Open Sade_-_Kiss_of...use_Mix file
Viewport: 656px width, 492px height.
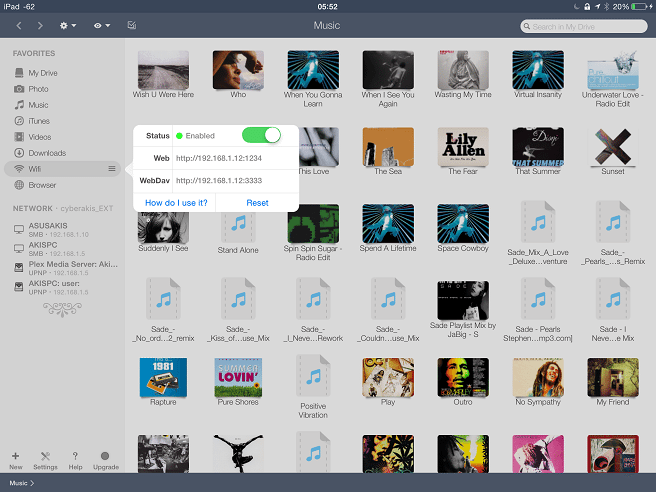238,310
